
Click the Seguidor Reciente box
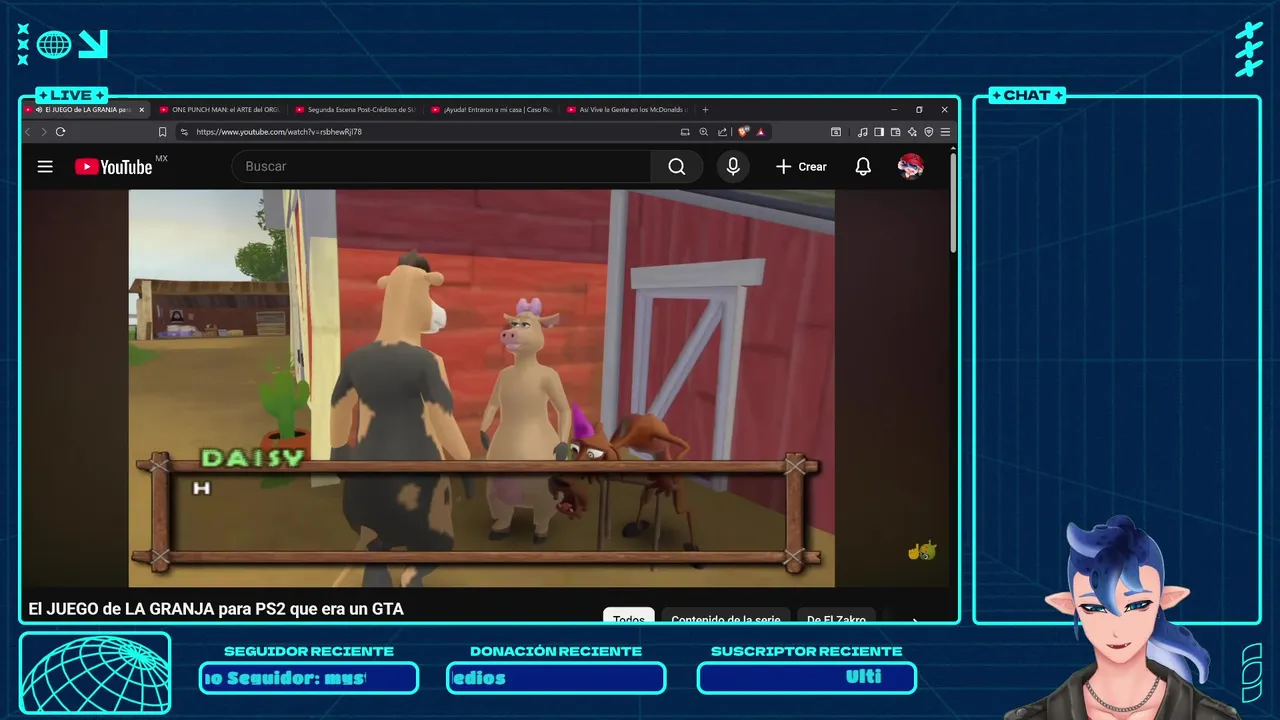(x=309, y=678)
